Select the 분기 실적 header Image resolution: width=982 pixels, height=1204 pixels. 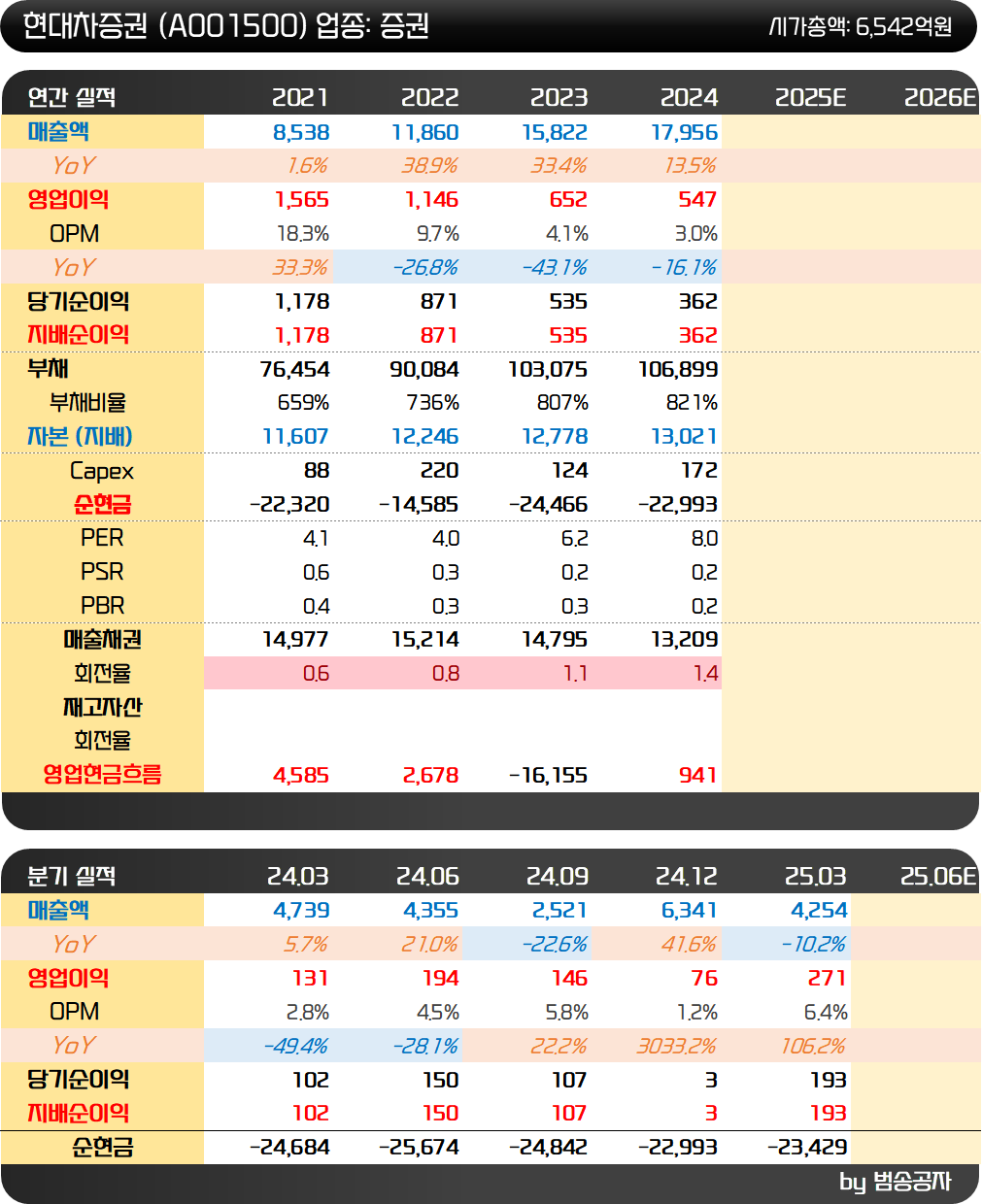pyautogui.click(x=72, y=876)
